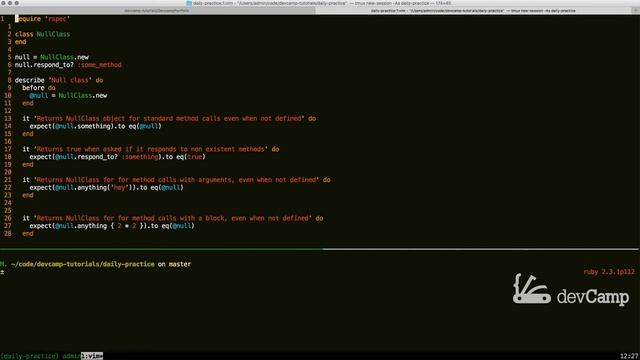Click the new tab plus button
The width and height of the screenshot is (640, 360).
point(636,11)
